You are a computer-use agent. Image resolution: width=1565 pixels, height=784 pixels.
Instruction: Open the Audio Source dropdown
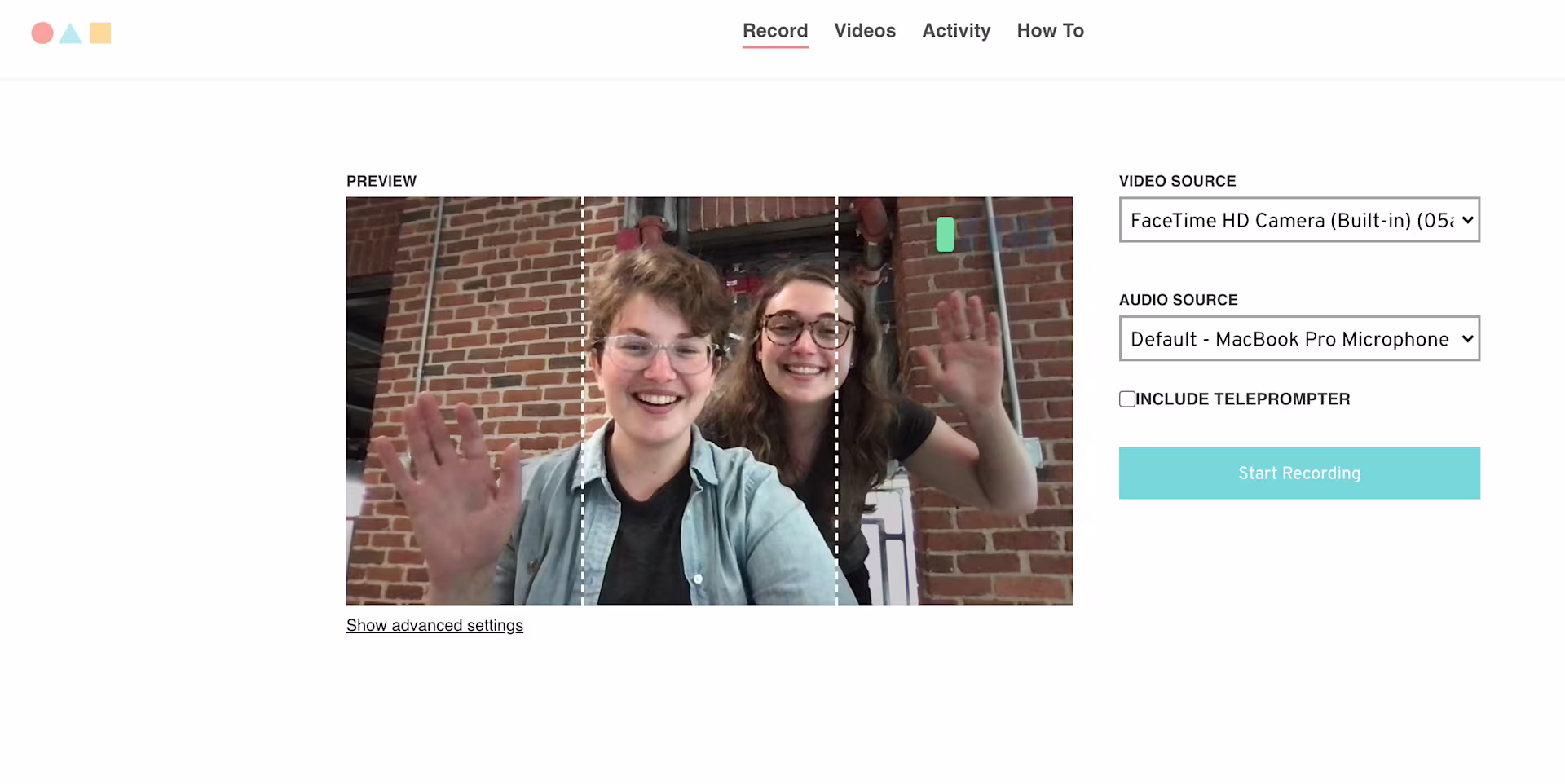pyautogui.click(x=1299, y=339)
